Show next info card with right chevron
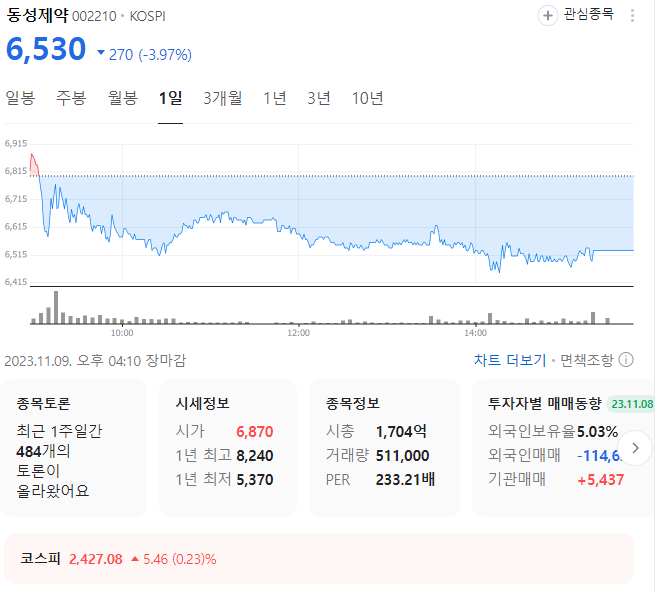Image resolution: width=655 pixels, height=591 pixels. (635, 448)
